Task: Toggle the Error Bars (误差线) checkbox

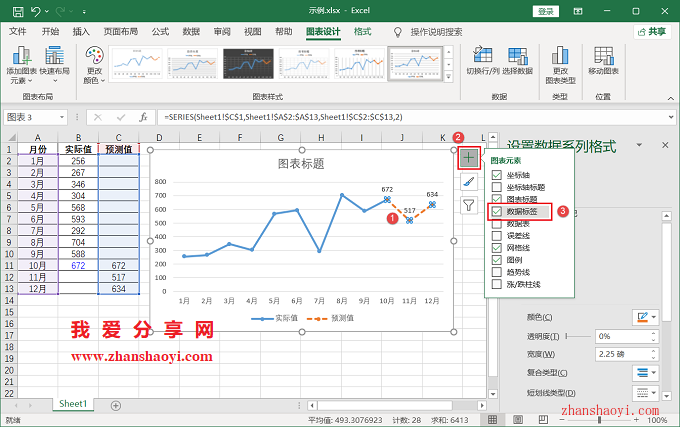Action: click(497, 236)
